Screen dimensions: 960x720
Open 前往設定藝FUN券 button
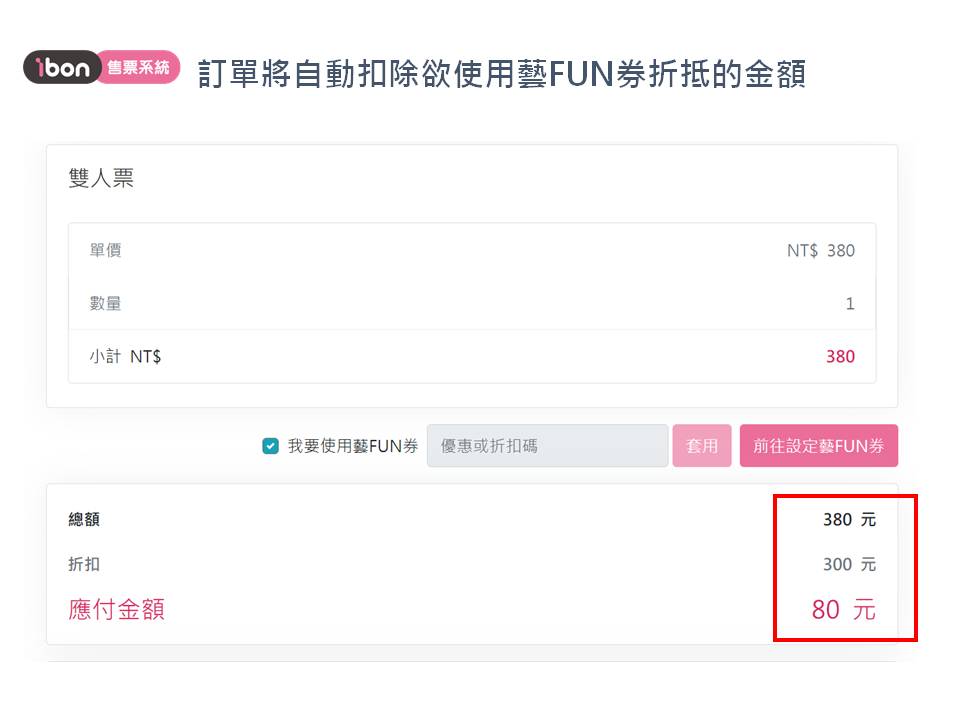pyautogui.click(x=819, y=446)
